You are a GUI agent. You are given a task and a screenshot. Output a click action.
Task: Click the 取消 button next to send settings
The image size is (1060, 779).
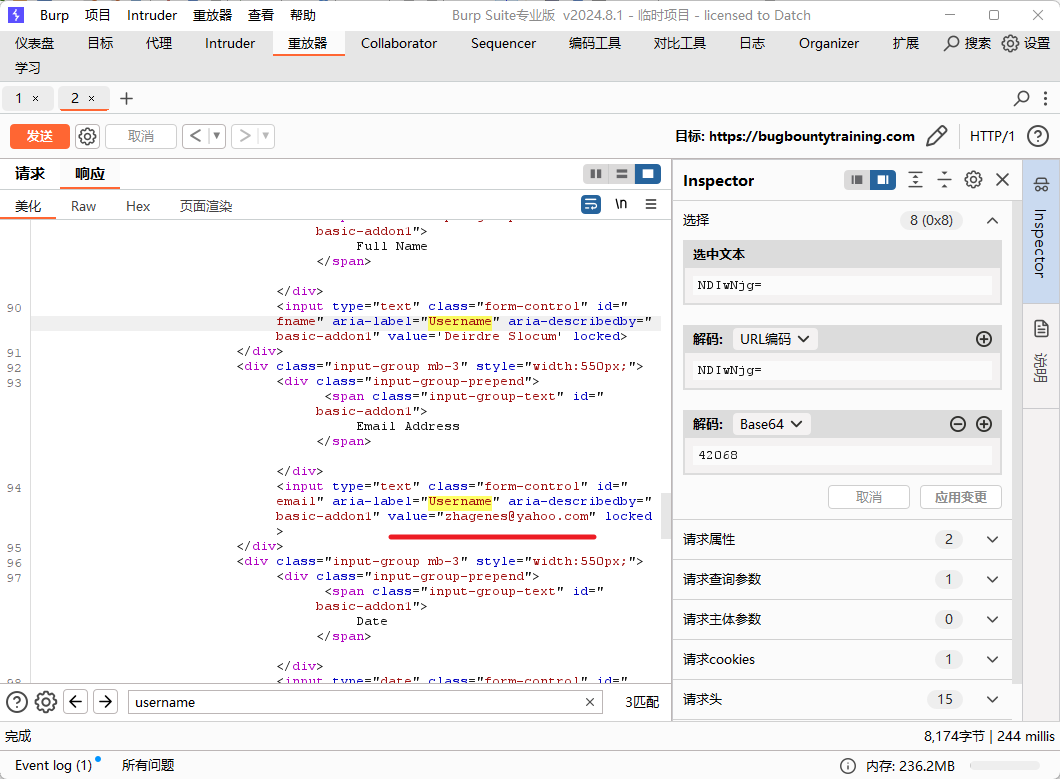pos(141,136)
